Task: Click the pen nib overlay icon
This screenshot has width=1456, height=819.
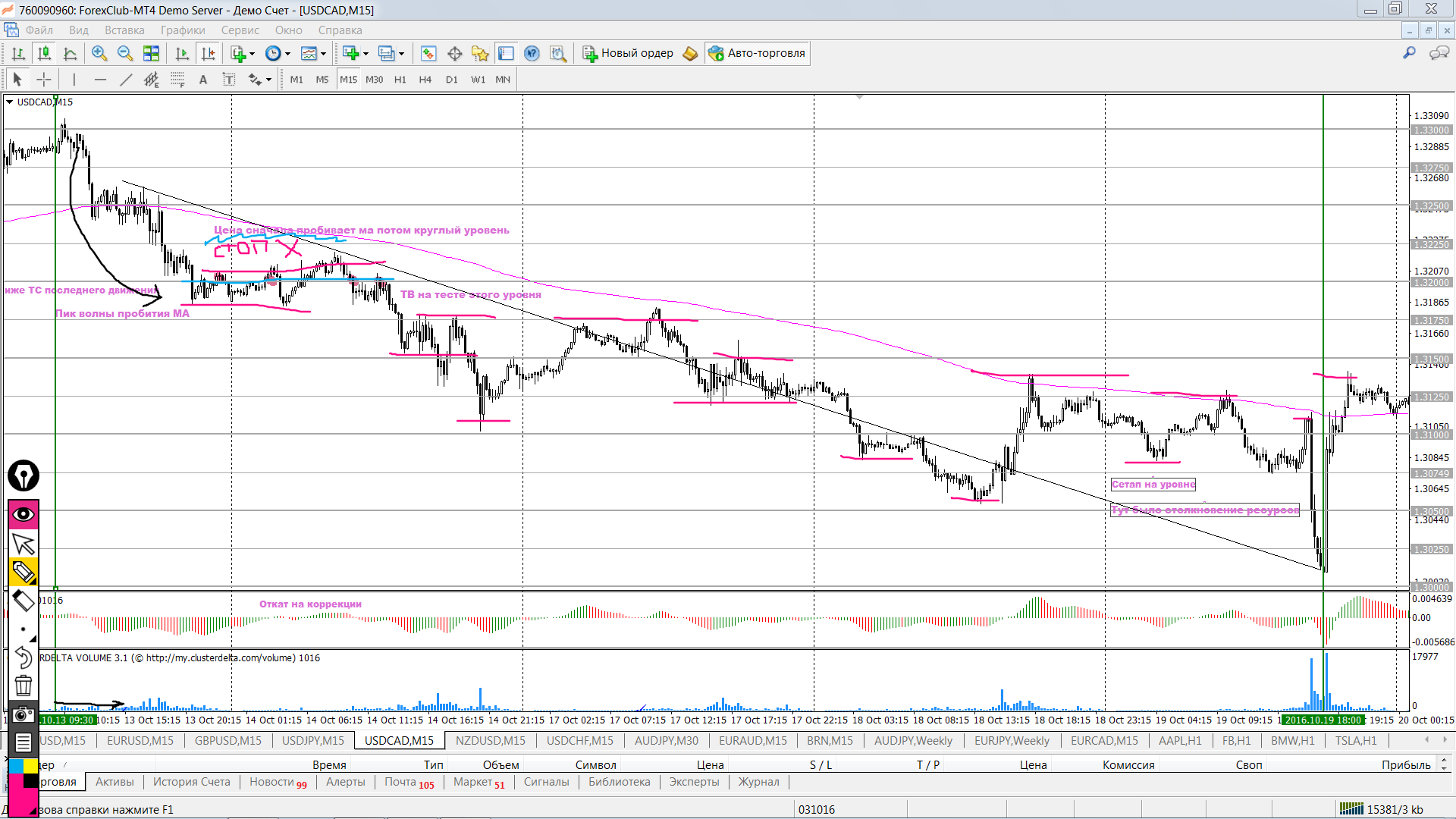Action: [x=24, y=476]
